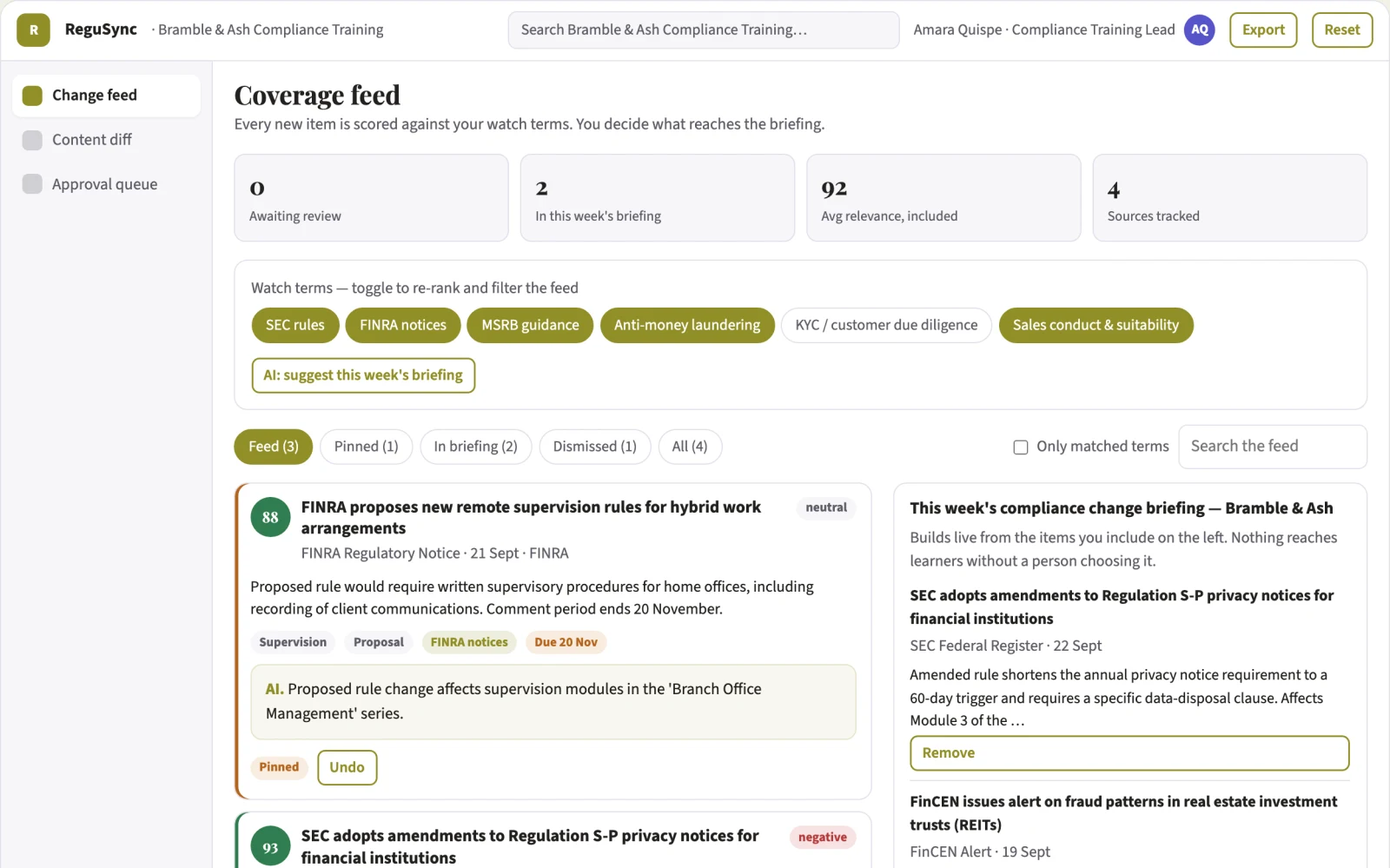The image size is (1390, 868).
Task: Open the In briefing (2) tab
Action: (475, 447)
